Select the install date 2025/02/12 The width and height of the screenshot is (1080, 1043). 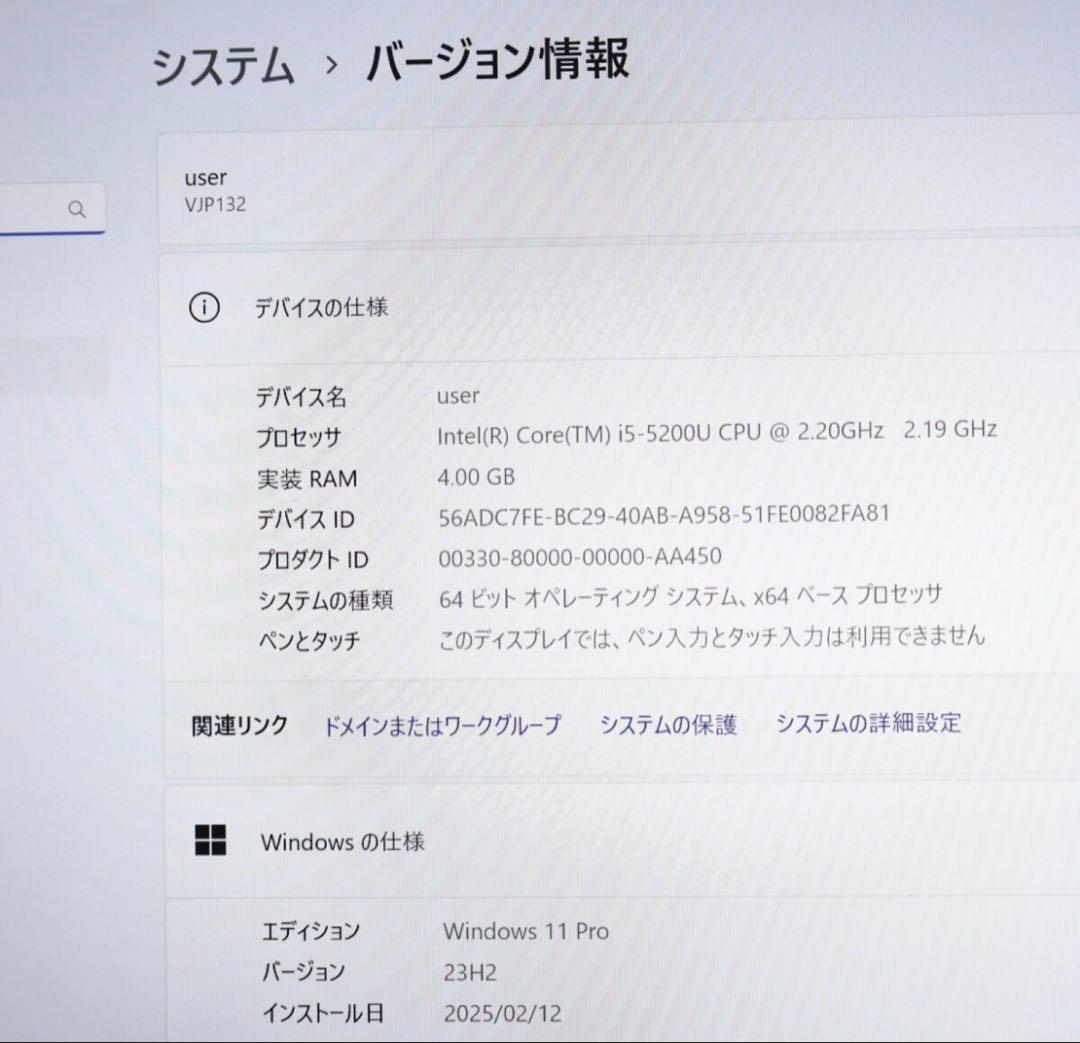point(503,1013)
